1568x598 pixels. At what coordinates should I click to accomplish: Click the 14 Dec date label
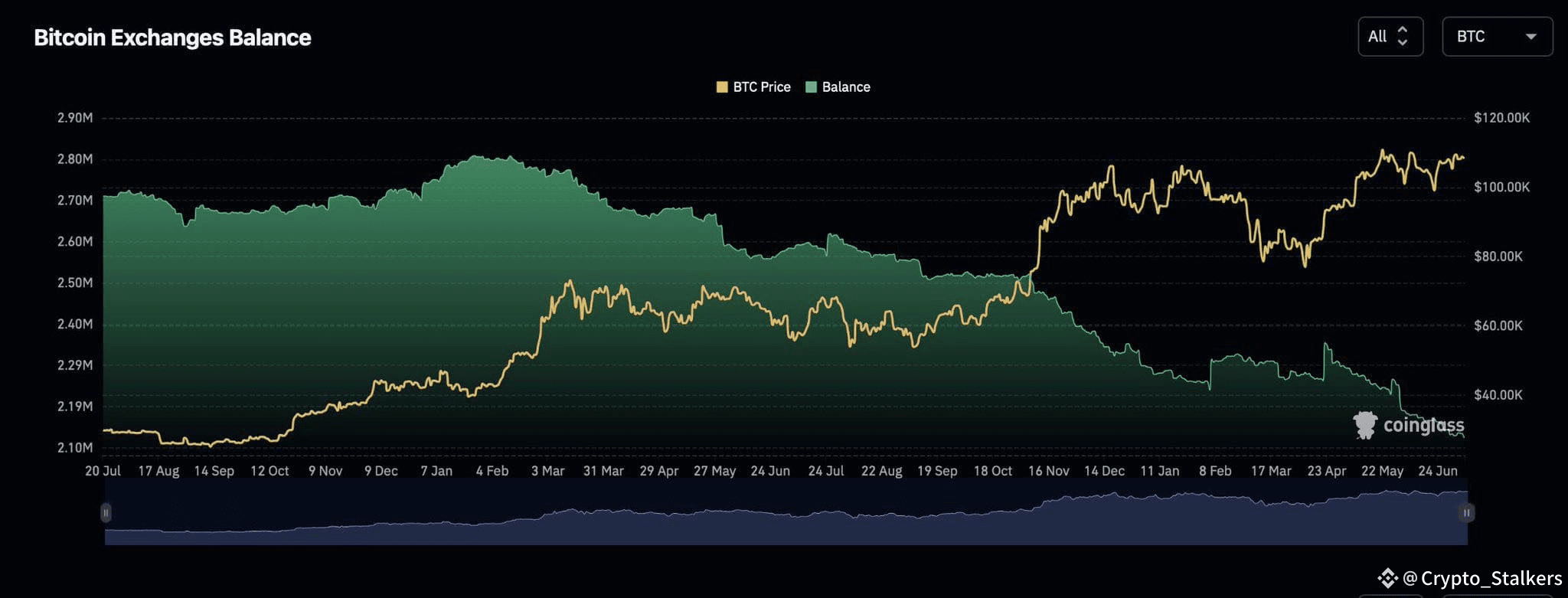[x=1104, y=471]
